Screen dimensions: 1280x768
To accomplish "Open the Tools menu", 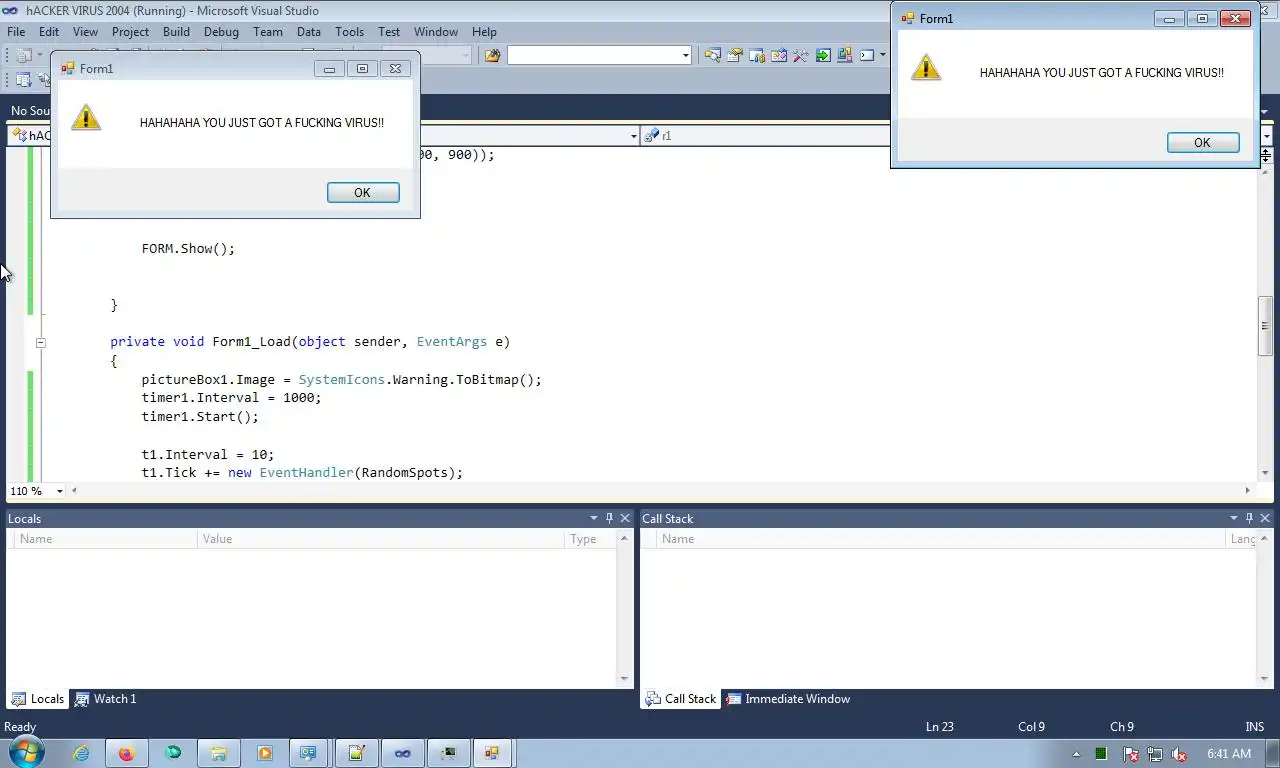I will point(349,32).
